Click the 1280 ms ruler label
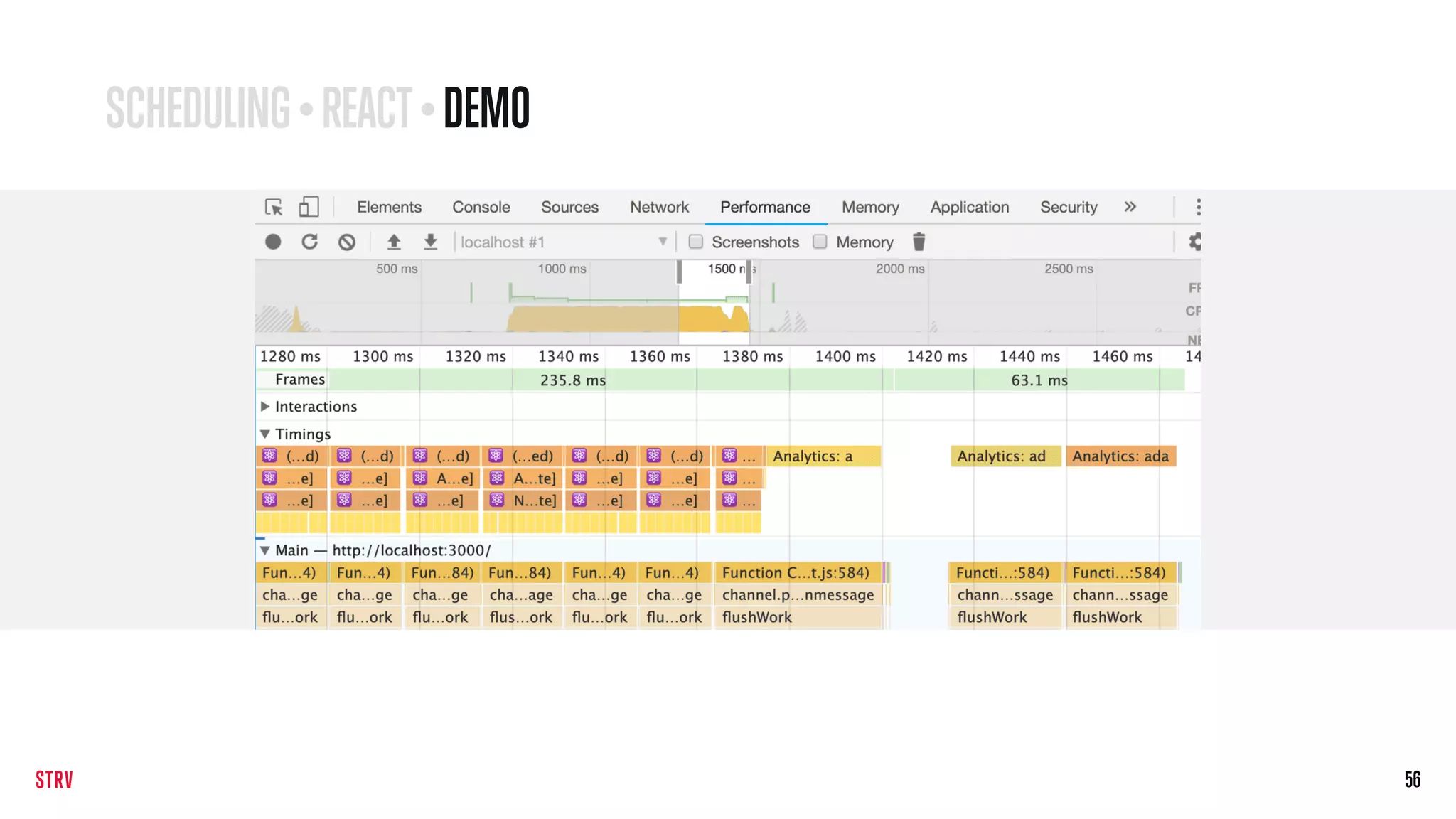The width and height of the screenshot is (1456, 819). coord(290,357)
